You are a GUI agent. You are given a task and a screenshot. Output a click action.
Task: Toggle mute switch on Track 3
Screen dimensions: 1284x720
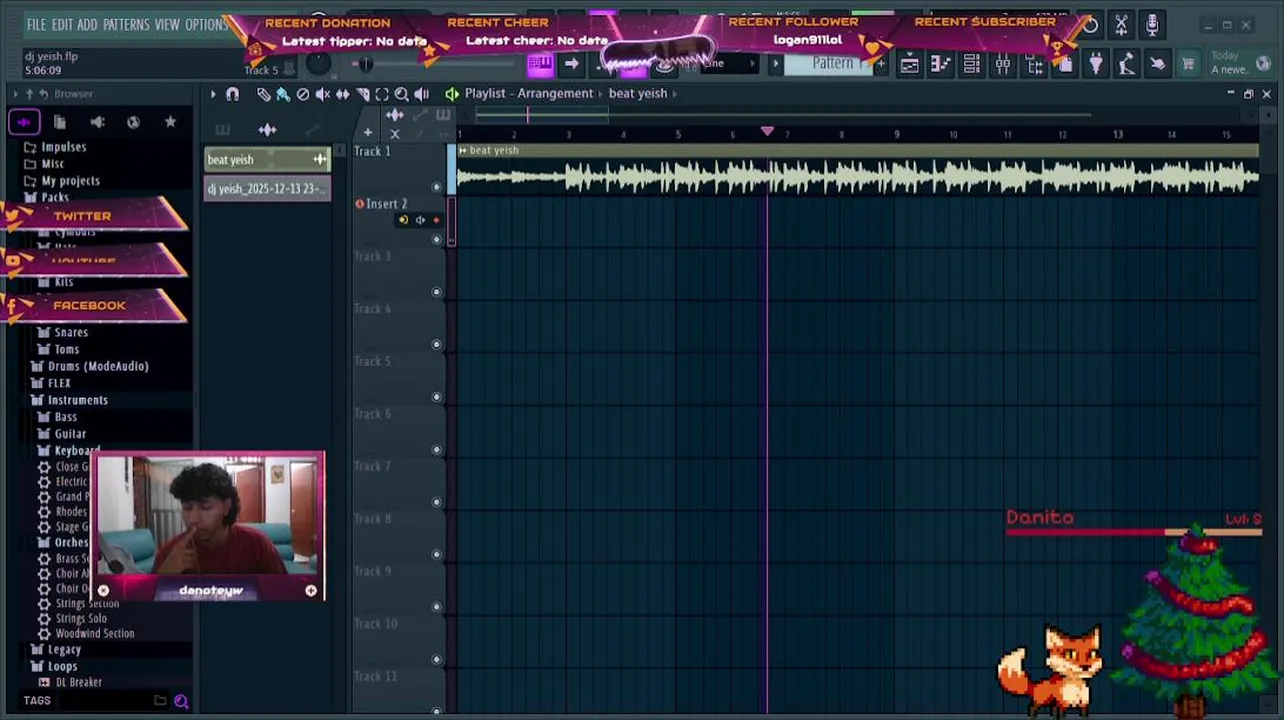pos(436,292)
